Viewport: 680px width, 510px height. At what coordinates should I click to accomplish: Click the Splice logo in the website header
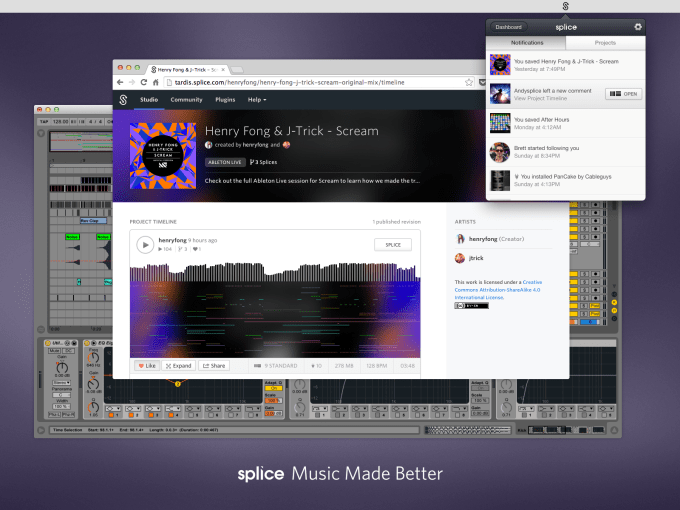pyautogui.click(x=123, y=100)
